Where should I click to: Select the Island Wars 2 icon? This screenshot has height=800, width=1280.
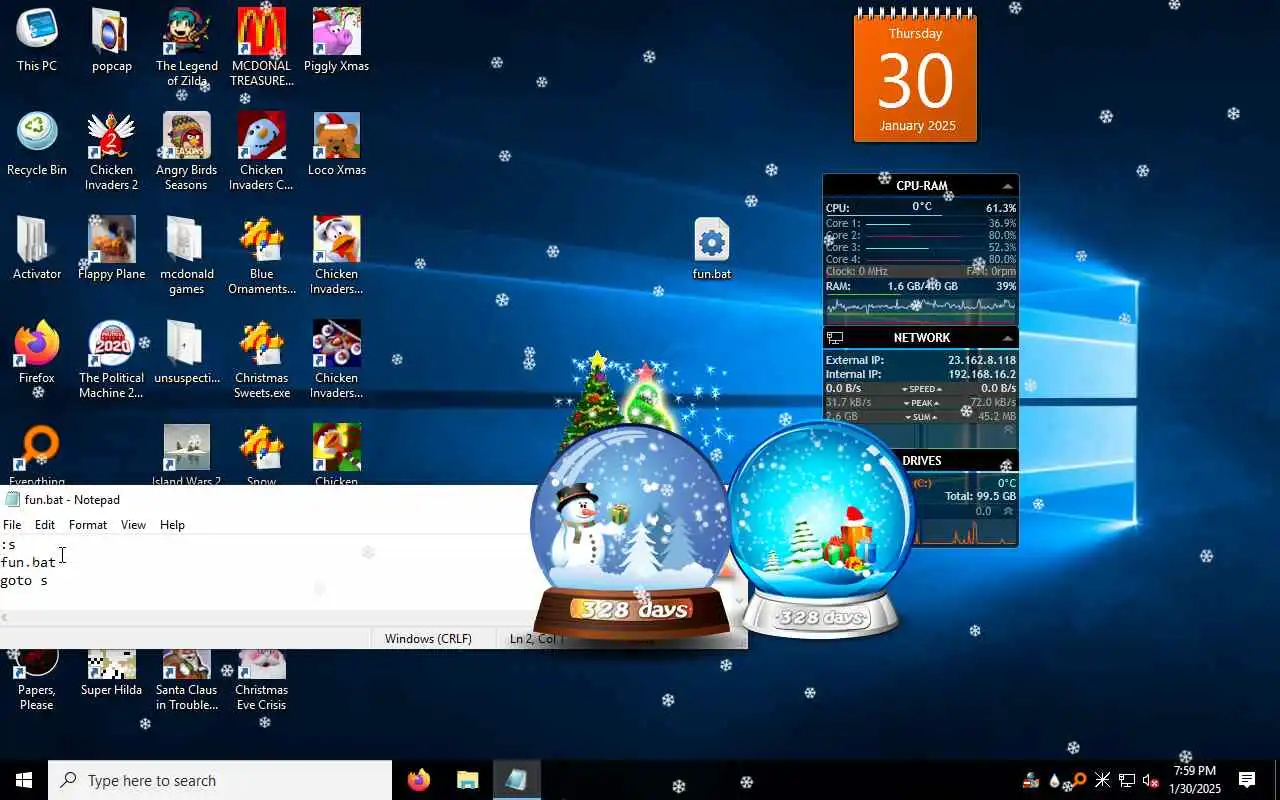pos(186,455)
